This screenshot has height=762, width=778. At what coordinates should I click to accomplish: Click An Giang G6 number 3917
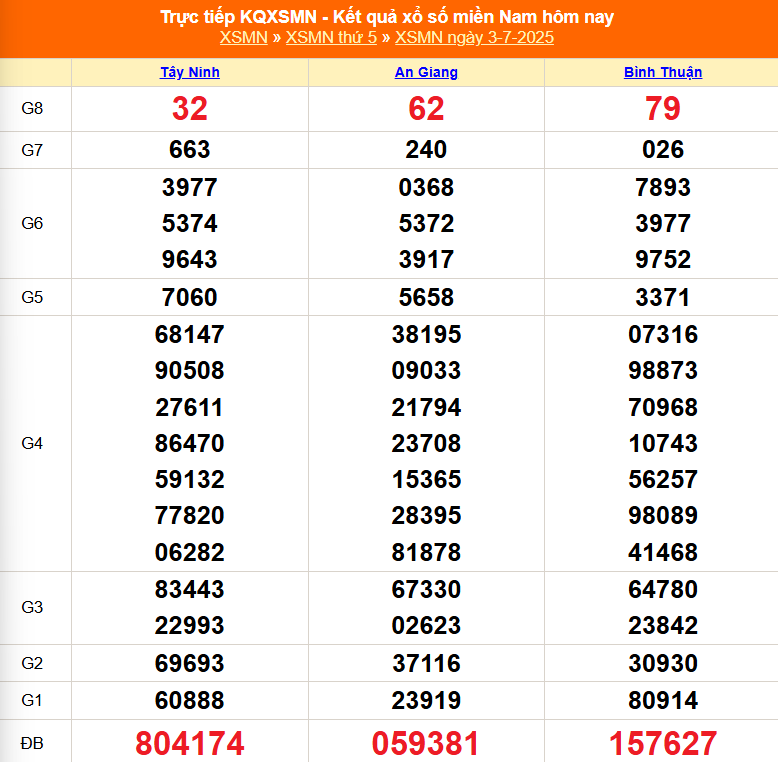pos(426,259)
